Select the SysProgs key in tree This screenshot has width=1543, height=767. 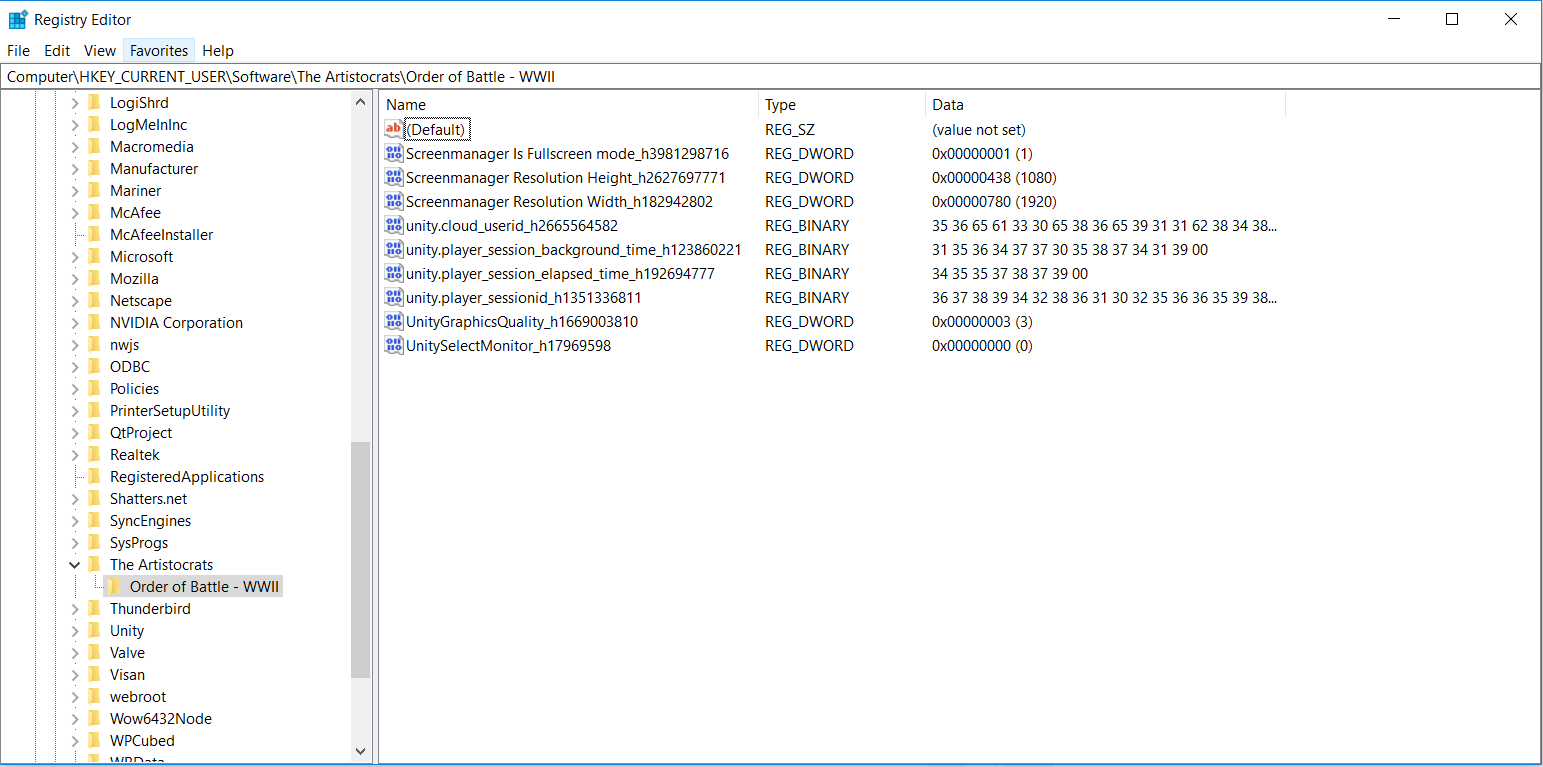[139, 542]
